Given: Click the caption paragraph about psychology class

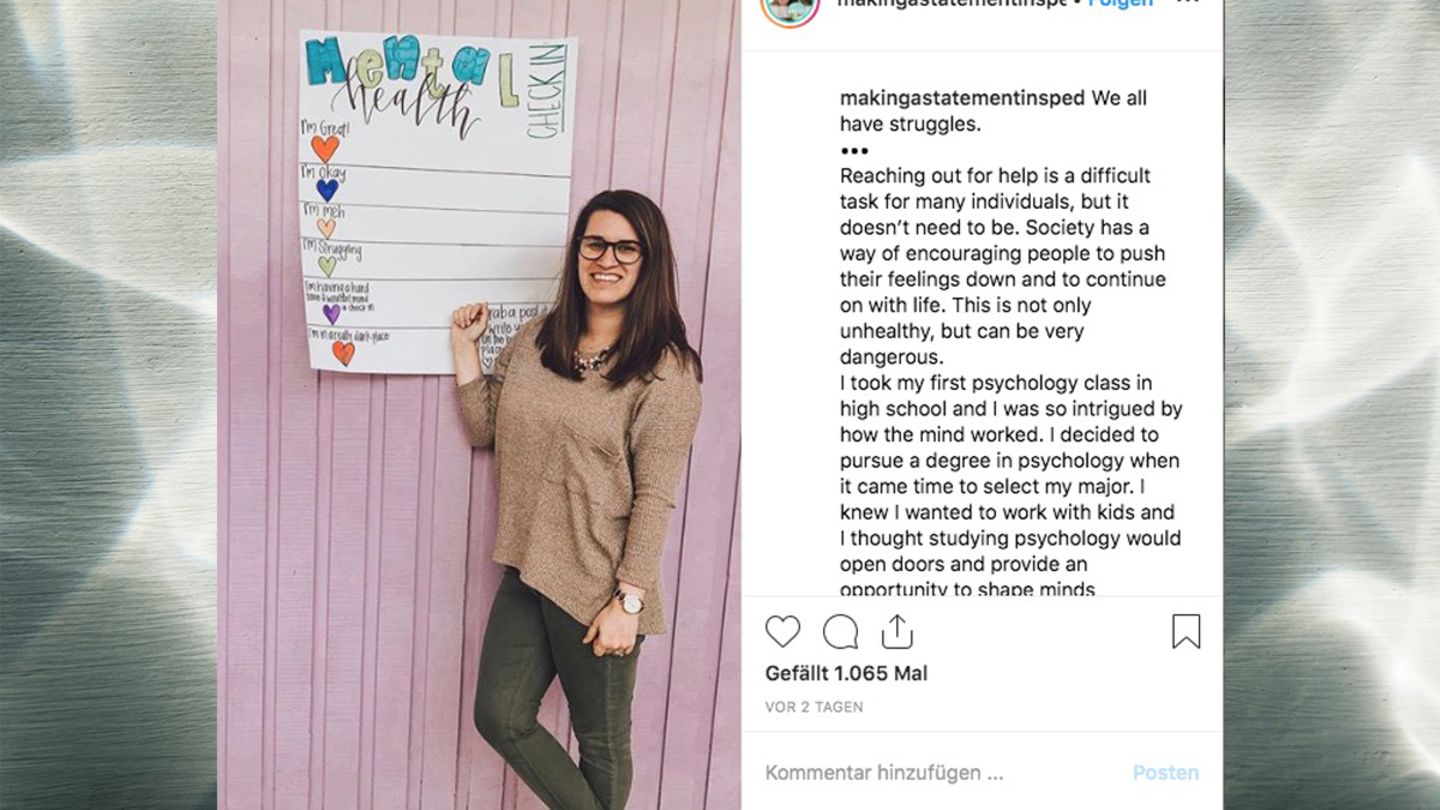Looking at the screenshot, I should click(x=1010, y=486).
